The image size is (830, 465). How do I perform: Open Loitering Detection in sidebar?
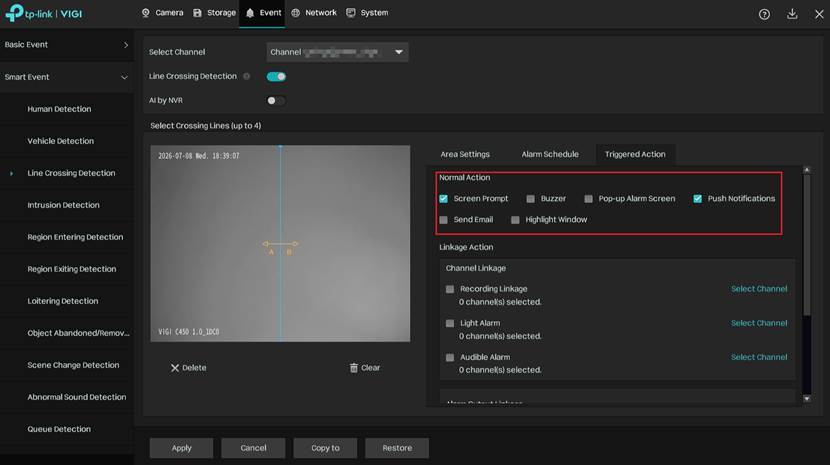click(x=67, y=301)
